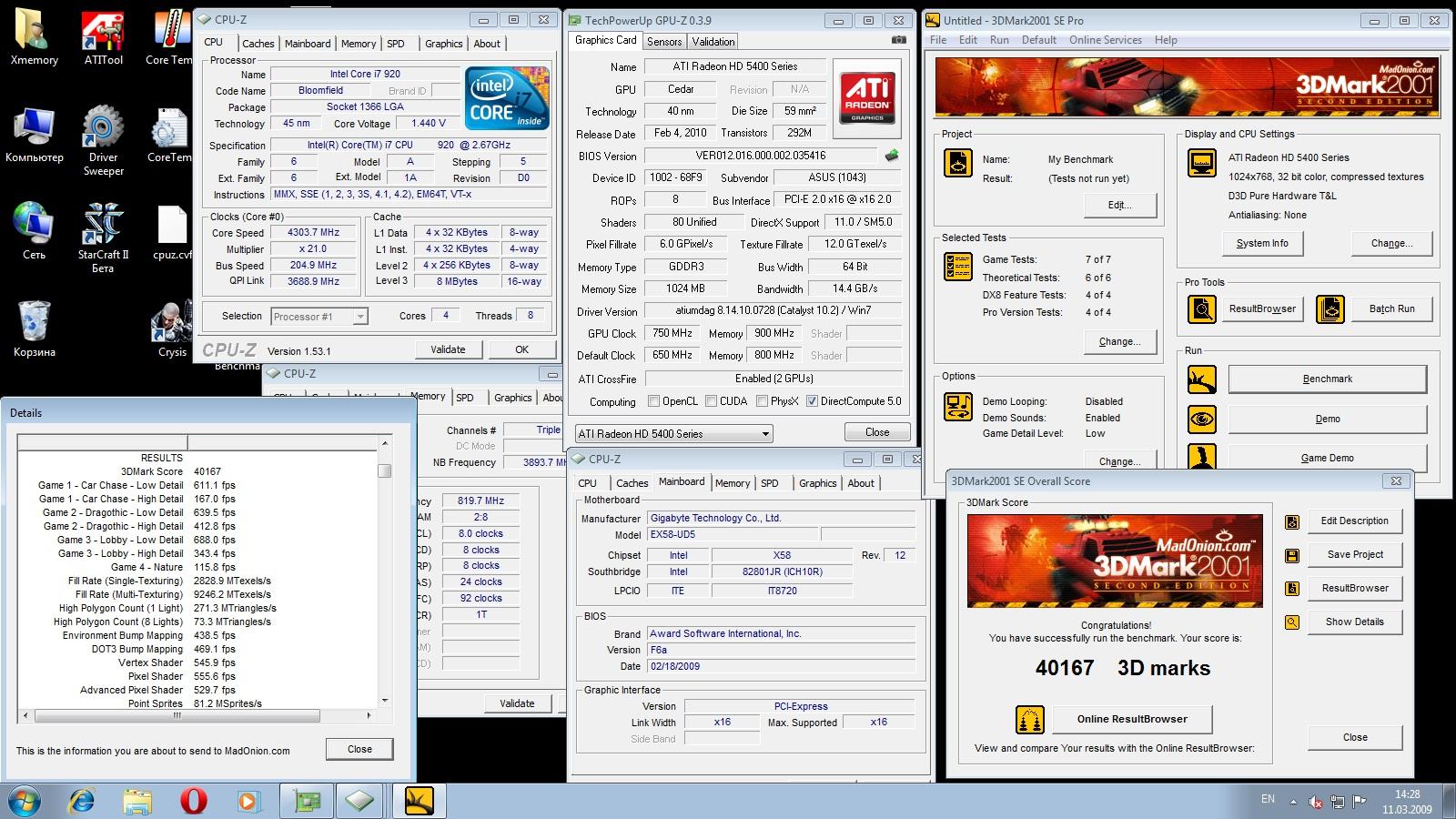Click Validate button in top CPU-Z
The height and width of the screenshot is (819, 1456).
pos(448,349)
